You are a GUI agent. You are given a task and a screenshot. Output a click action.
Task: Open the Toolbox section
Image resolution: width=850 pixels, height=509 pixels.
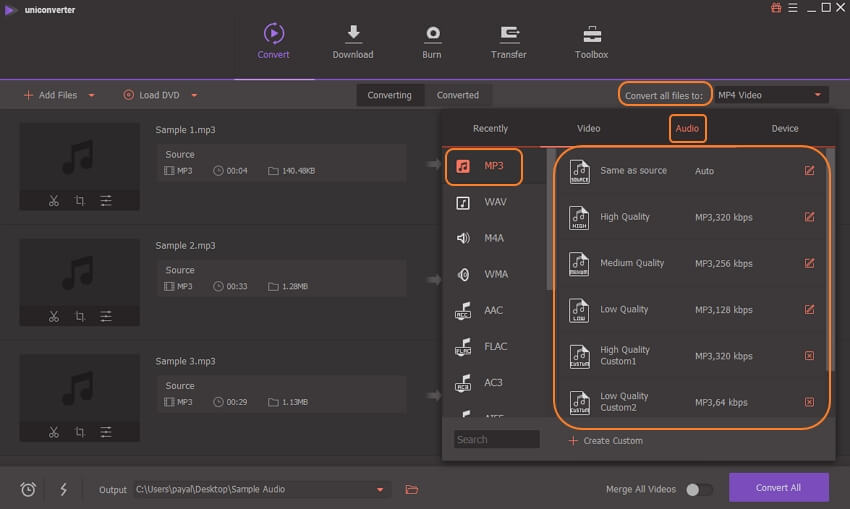coord(591,41)
